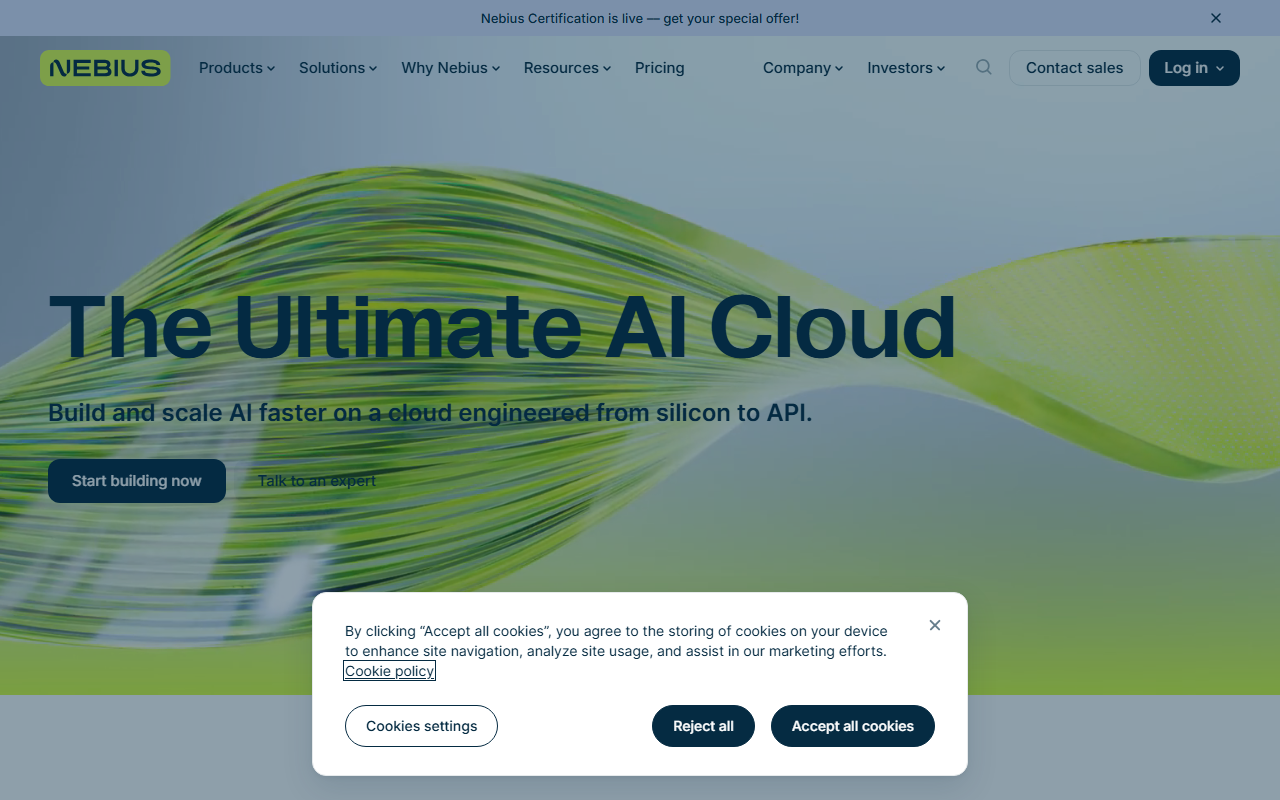Open the Investors dropdown
The image size is (1280, 800).
click(x=906, y=68)
